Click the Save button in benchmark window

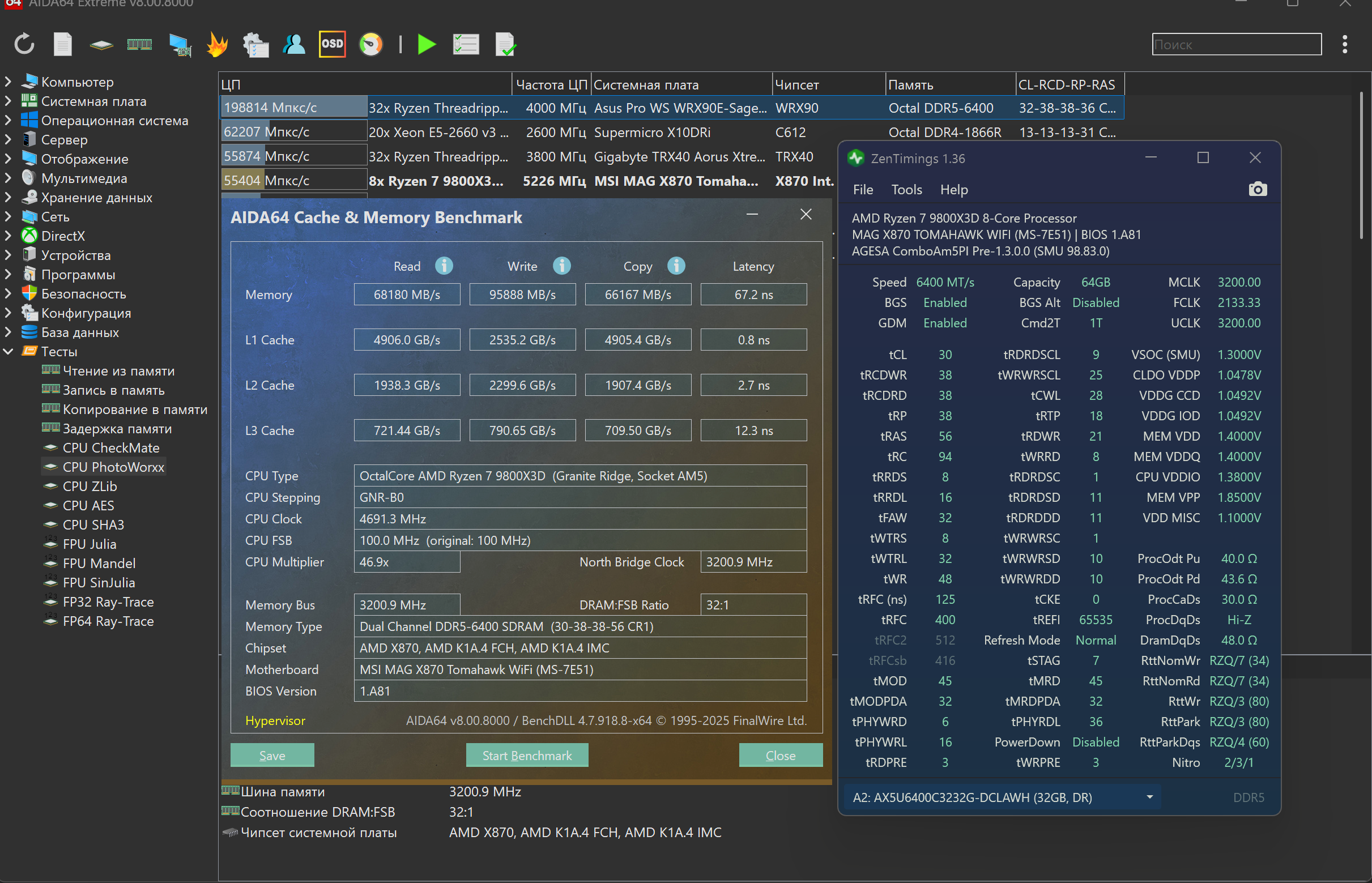pyautogui.click(x=272, y=755)
